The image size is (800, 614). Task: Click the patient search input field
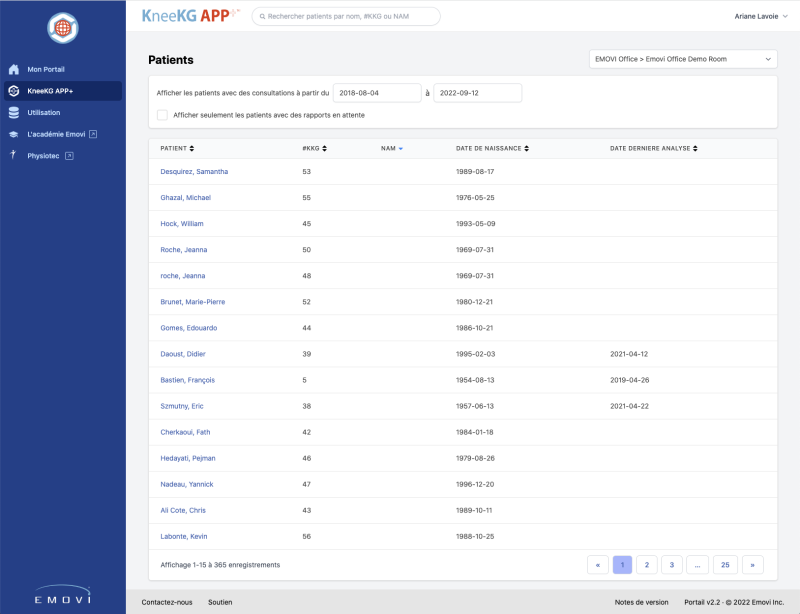tap(346, 16)
